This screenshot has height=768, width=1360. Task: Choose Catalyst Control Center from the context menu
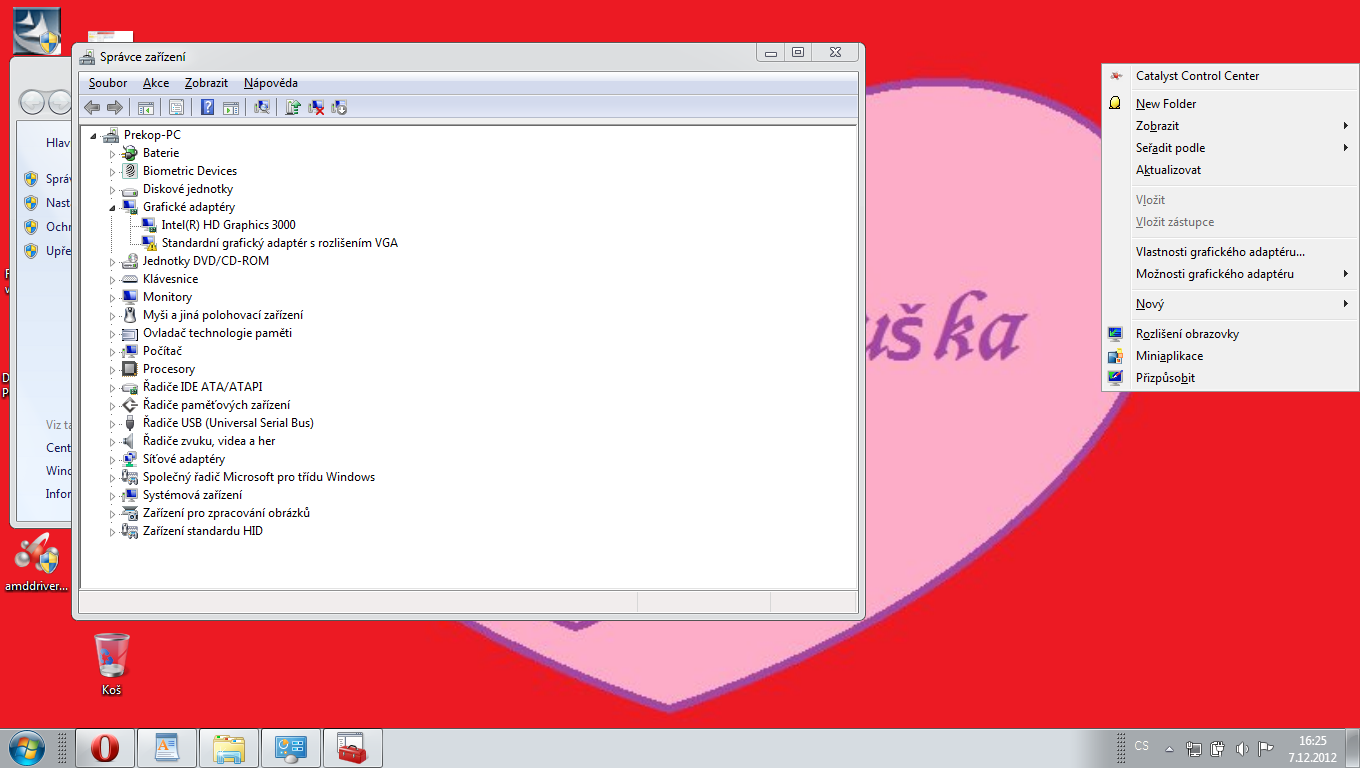1230,76
